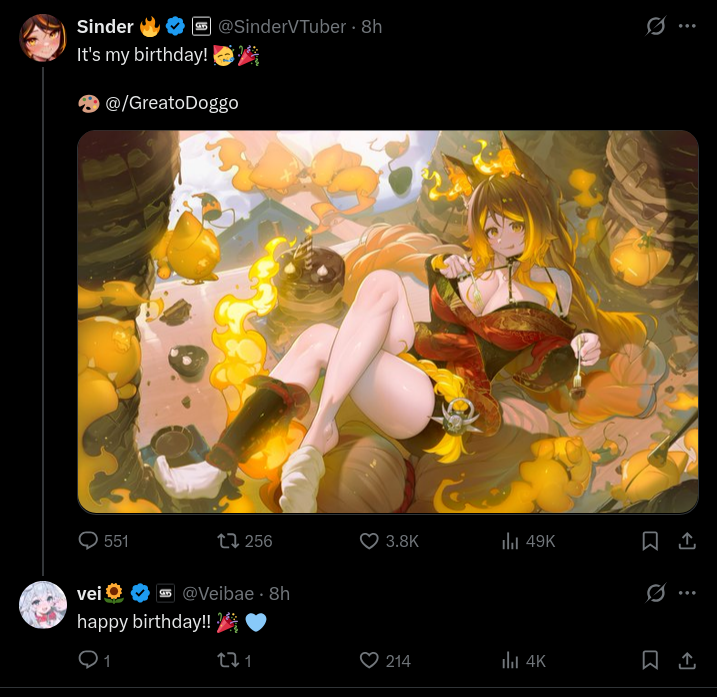This screenshot has height=697, width=717.
Task: Retweet vei's happy birthday reply
Action: pos(234,660)
